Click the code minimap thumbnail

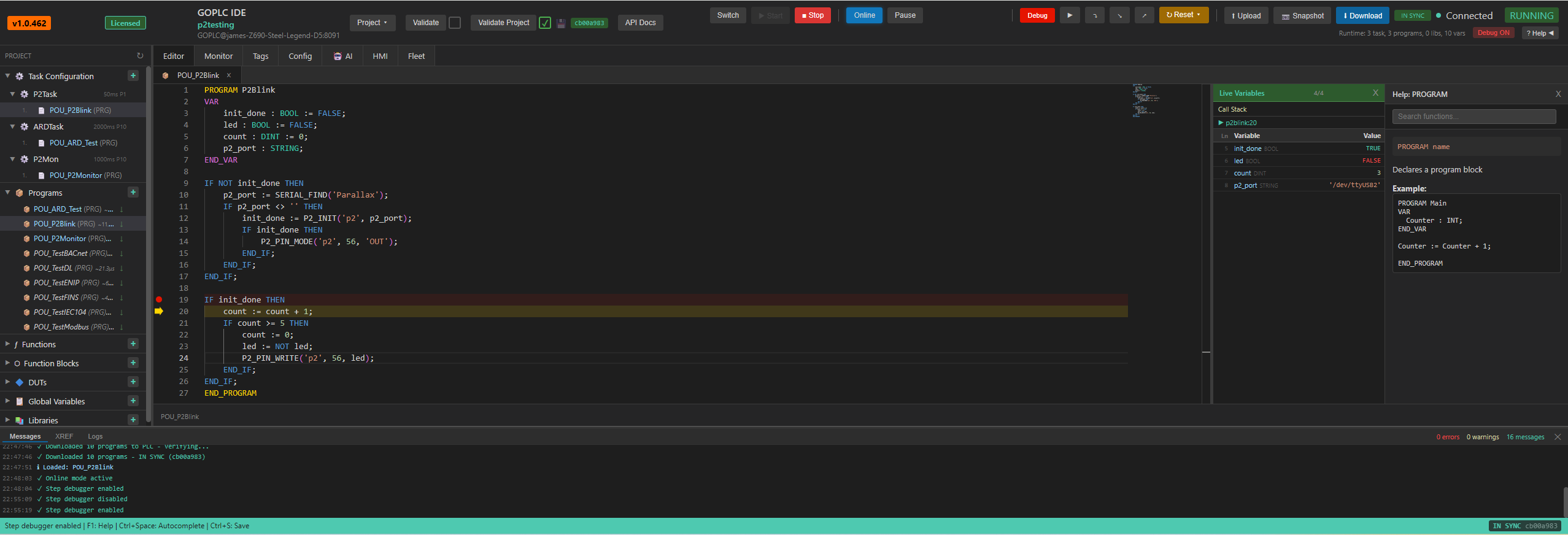pyautogui.click(x=1145, y=101)
